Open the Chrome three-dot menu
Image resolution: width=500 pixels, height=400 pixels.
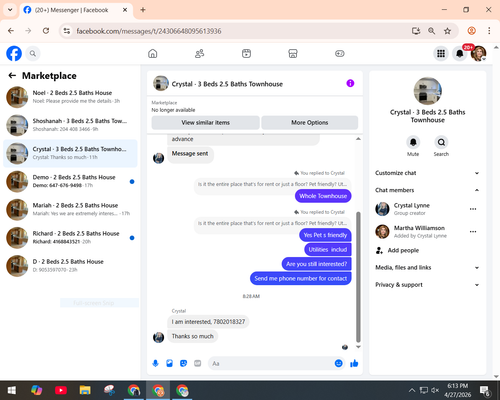click(489, 31)
